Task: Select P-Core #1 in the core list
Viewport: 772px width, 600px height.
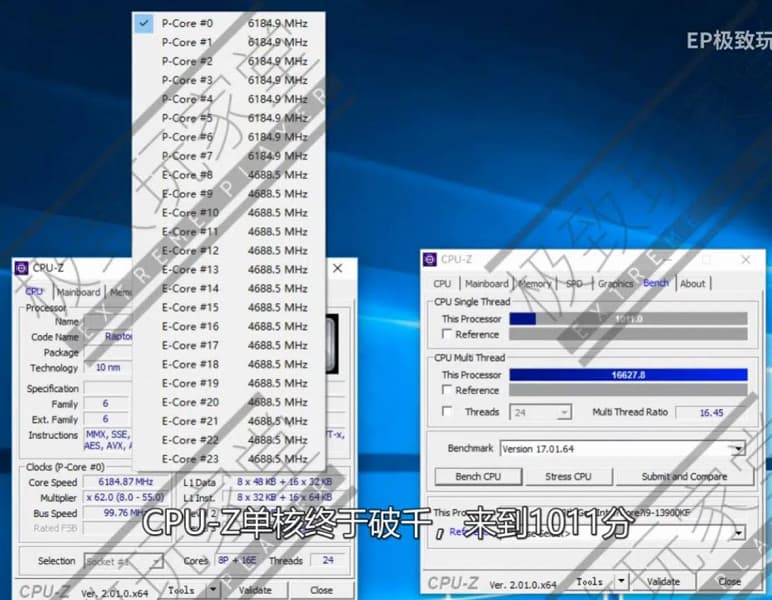Action: point(228,42)
